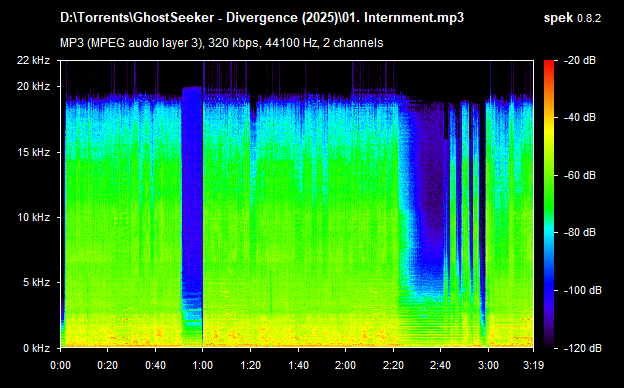
Task: Click the 2:20 time axis label
Action: coord(393,365)
